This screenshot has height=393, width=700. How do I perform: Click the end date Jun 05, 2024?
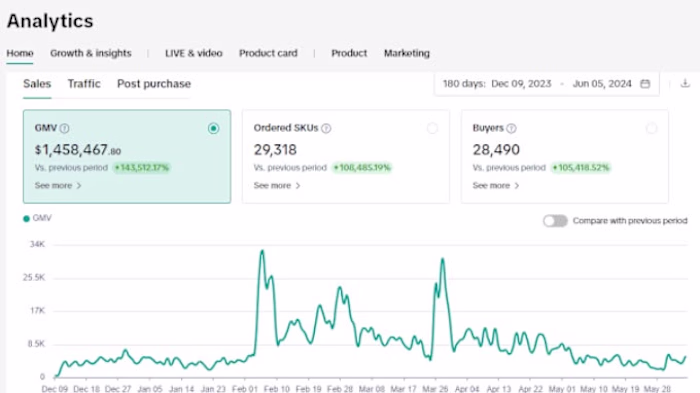tap(602, 84)
